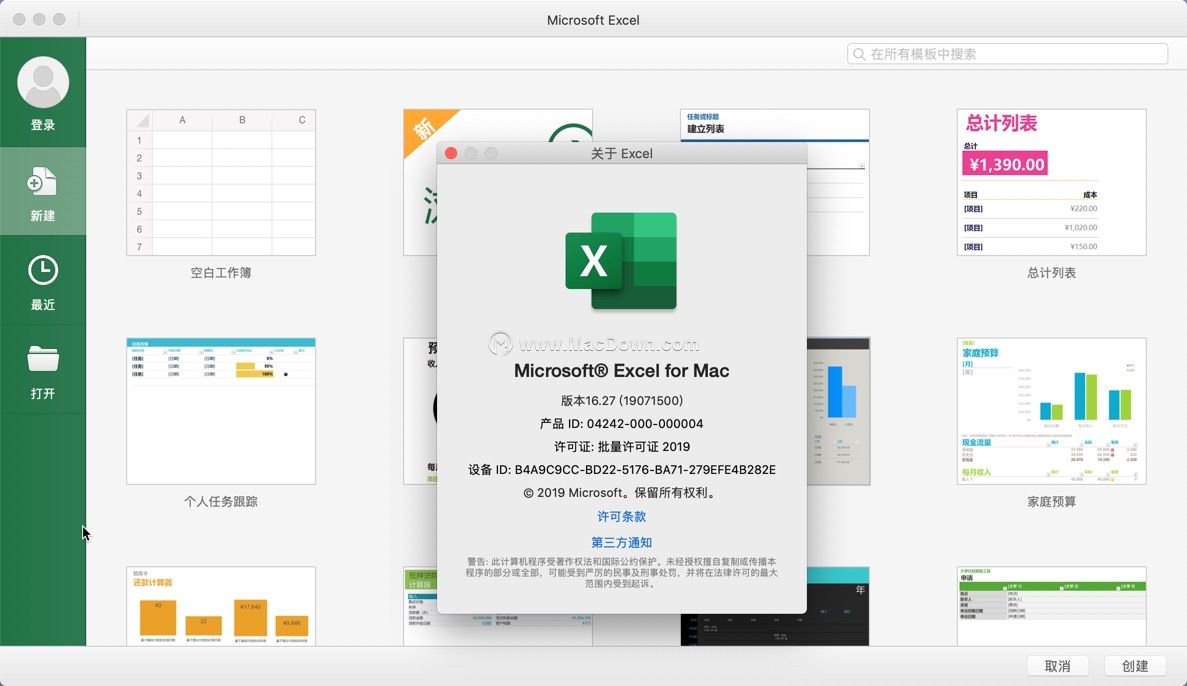Viewport: 1187px width, 686px height.
Task: Click the Excel logo in the About dialog
Action: [621, 261]
